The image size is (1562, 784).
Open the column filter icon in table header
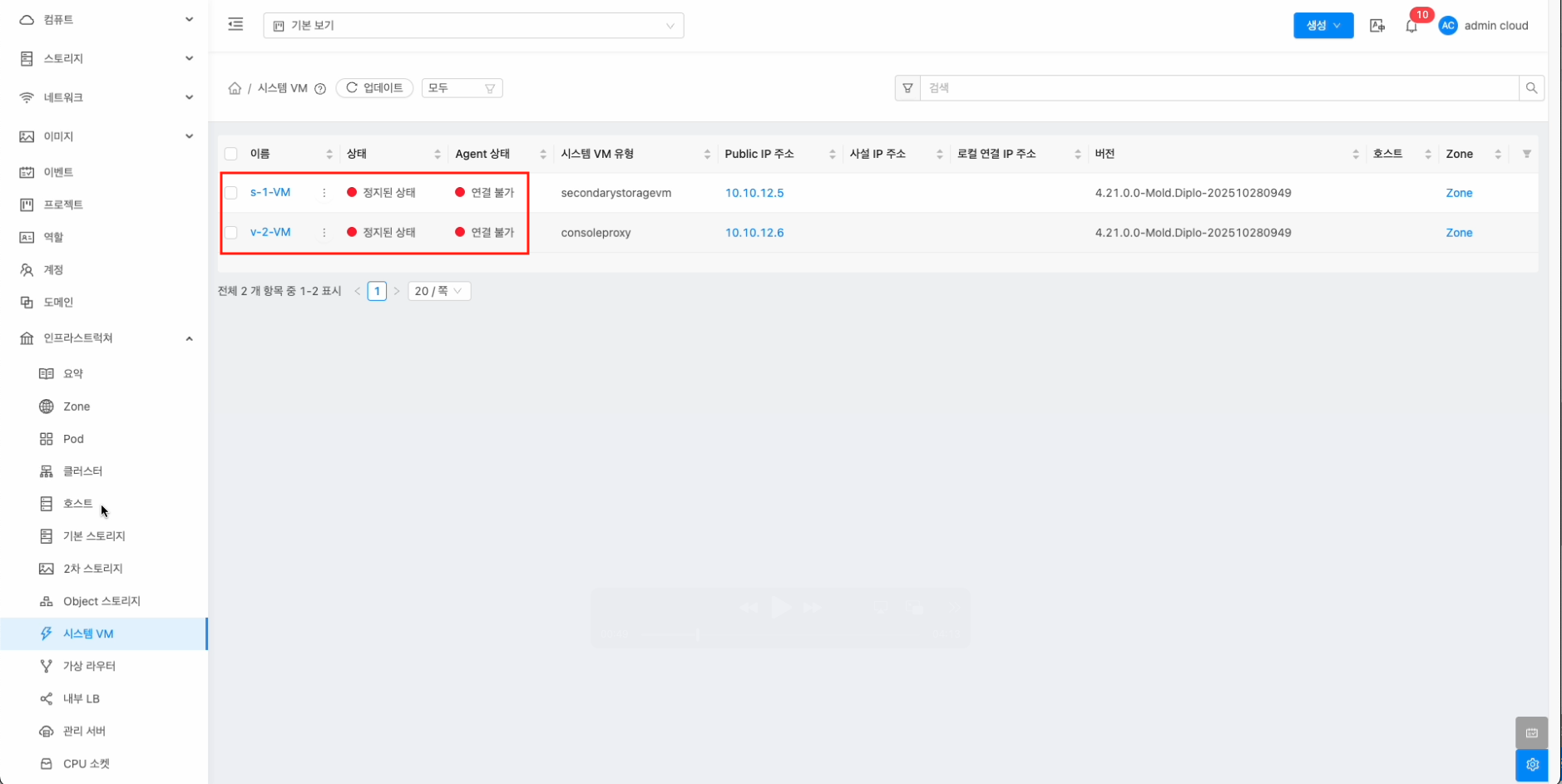(x=1526, y=154)
